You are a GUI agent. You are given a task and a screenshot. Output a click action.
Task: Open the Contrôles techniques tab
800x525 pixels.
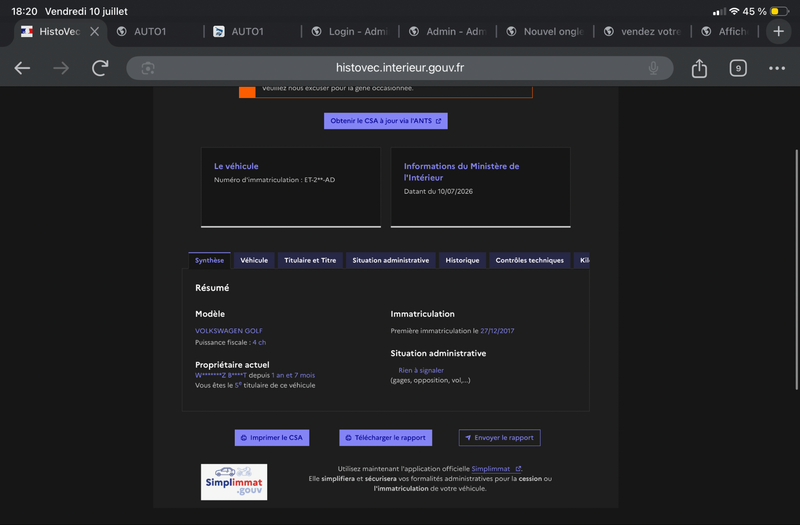530,260
